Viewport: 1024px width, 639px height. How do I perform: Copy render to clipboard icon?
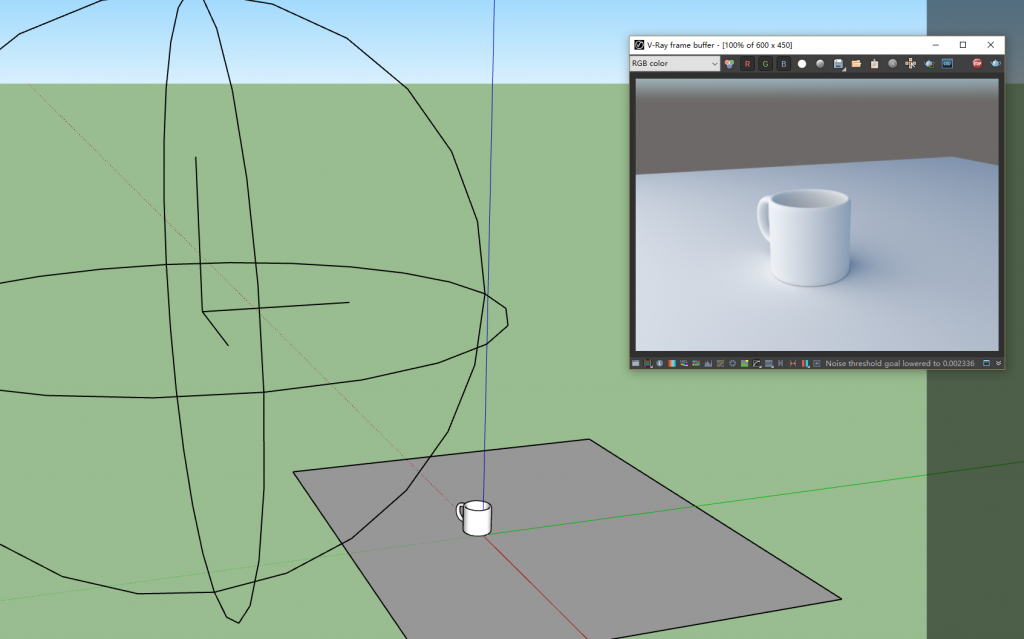(x=874, y=63)
